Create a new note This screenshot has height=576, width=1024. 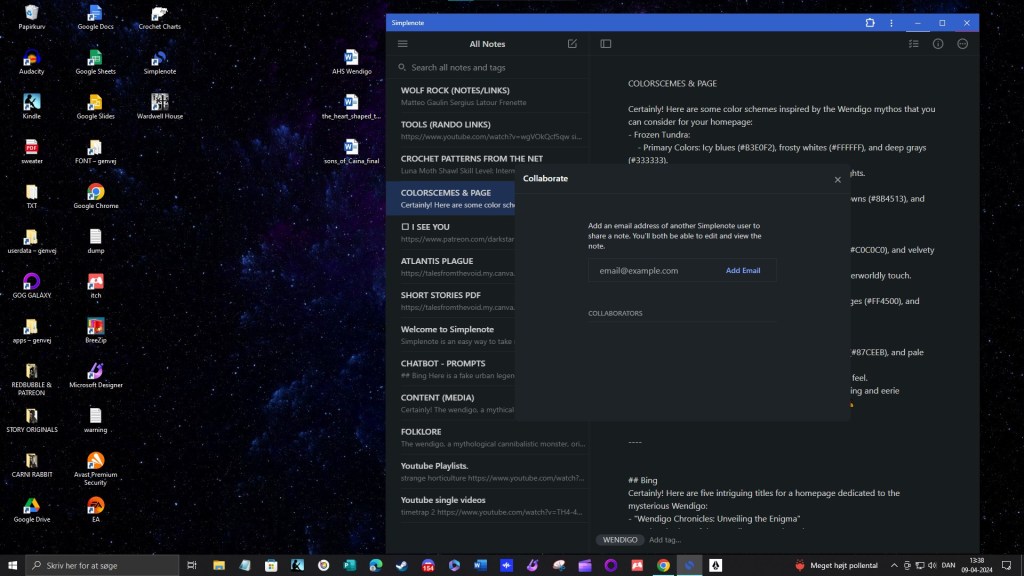point(572,44)
